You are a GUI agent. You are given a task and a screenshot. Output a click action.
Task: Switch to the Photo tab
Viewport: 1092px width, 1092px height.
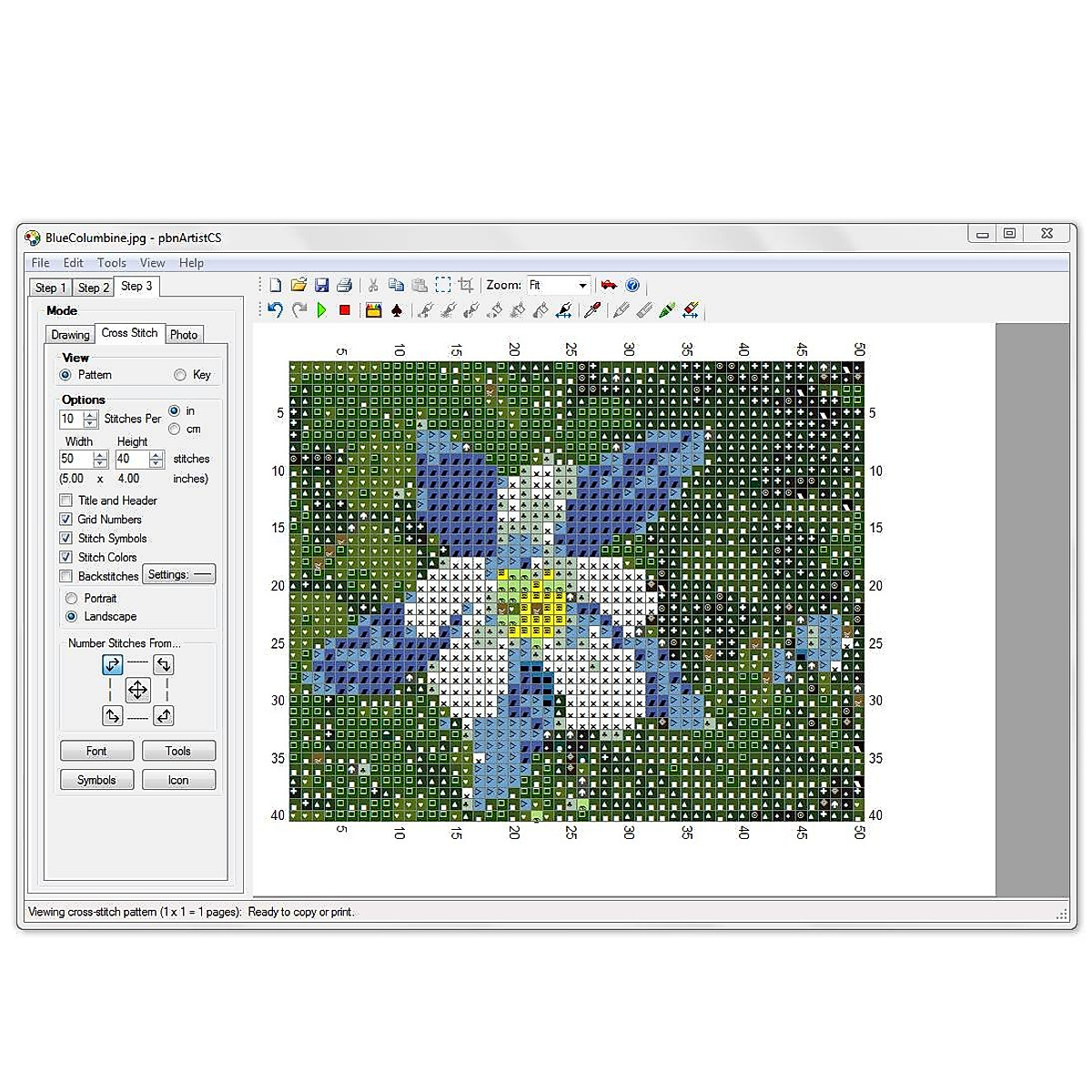coord(184,334)
